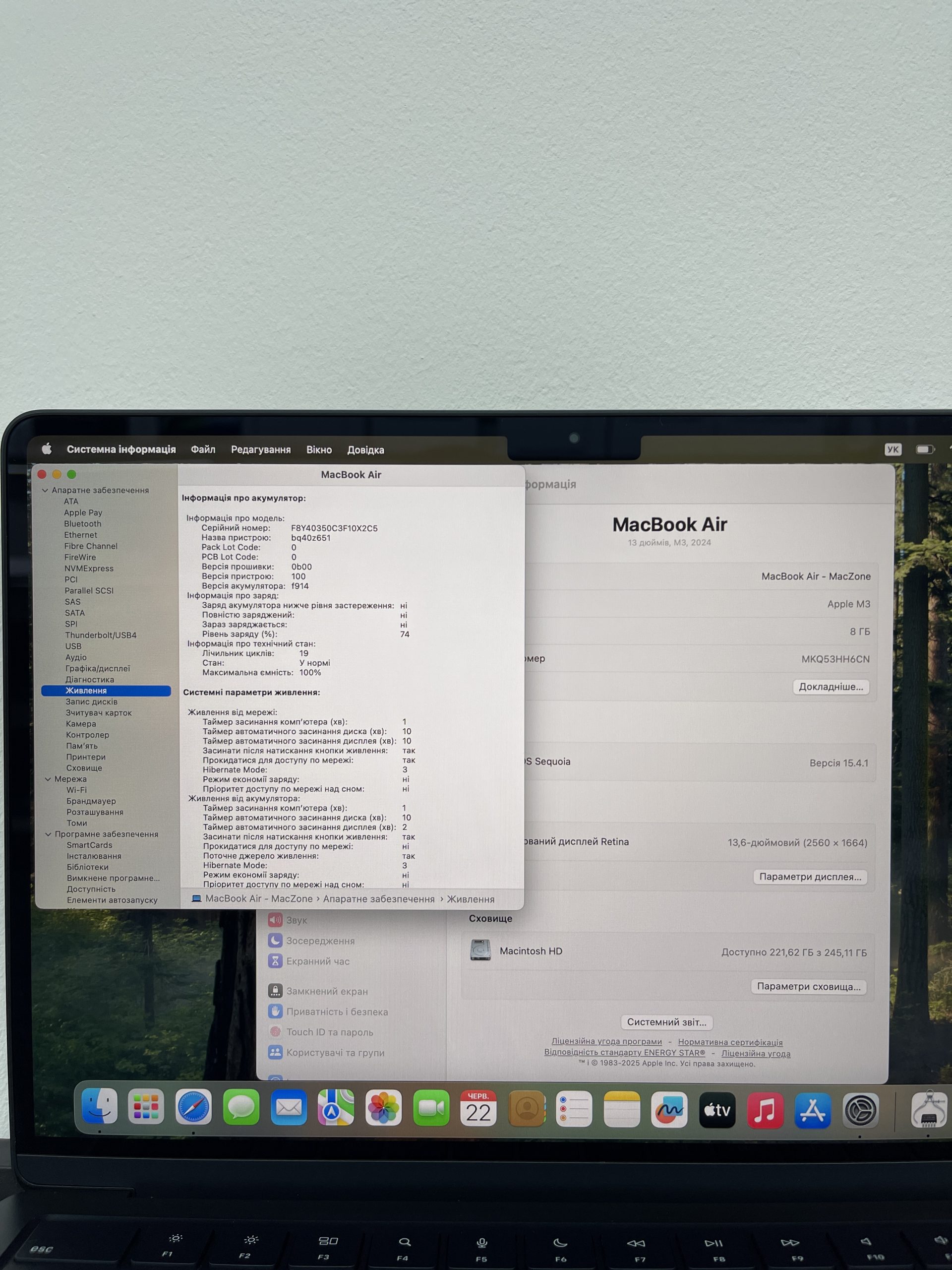Select Bluetooth in the hardware list
Screen dimensions: 952x1270
click(x=83, y=523)
